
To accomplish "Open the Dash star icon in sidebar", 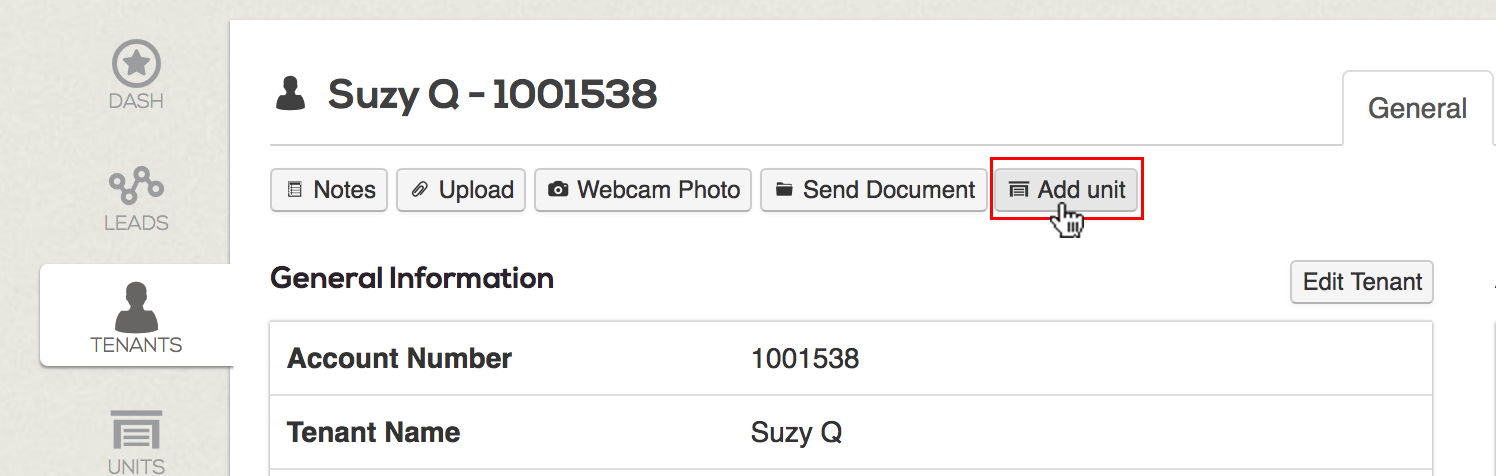I will (136, 64).
